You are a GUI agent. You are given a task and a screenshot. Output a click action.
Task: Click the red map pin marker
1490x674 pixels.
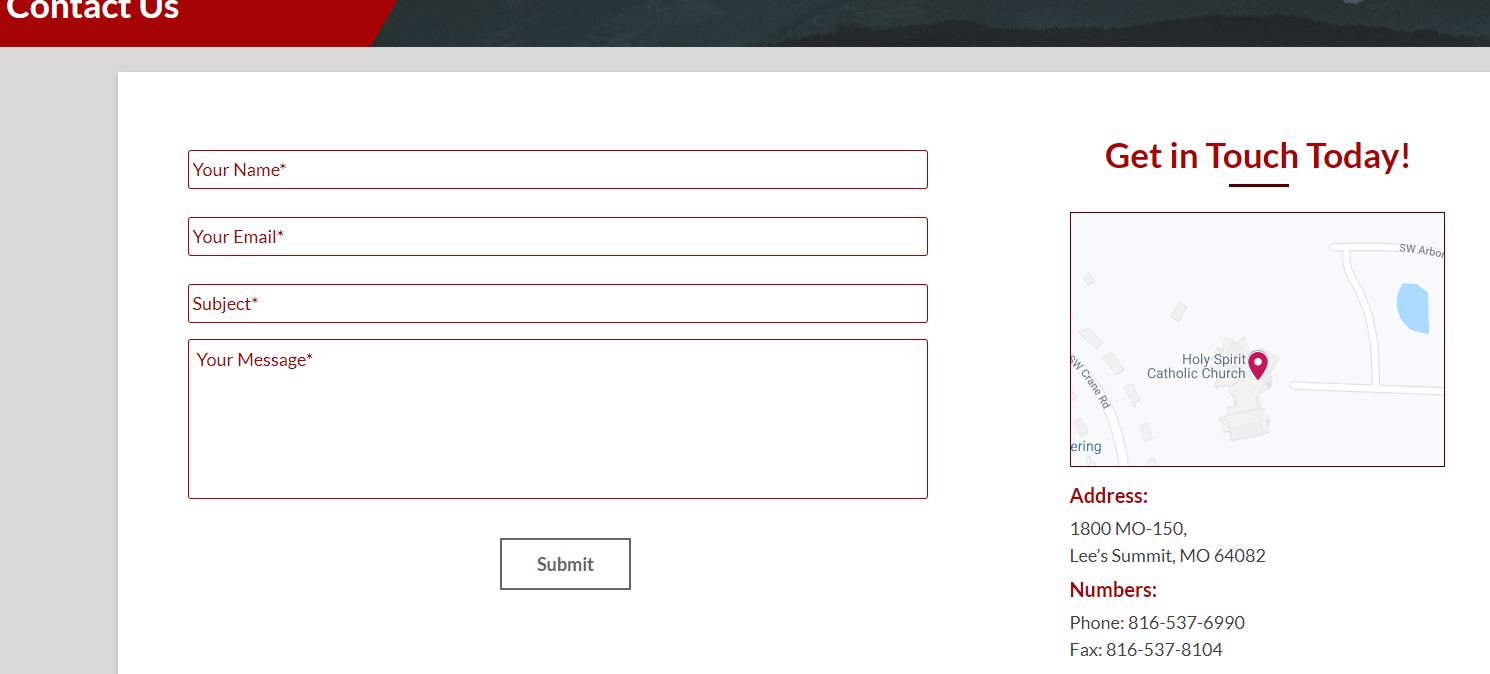point(1258,364)
